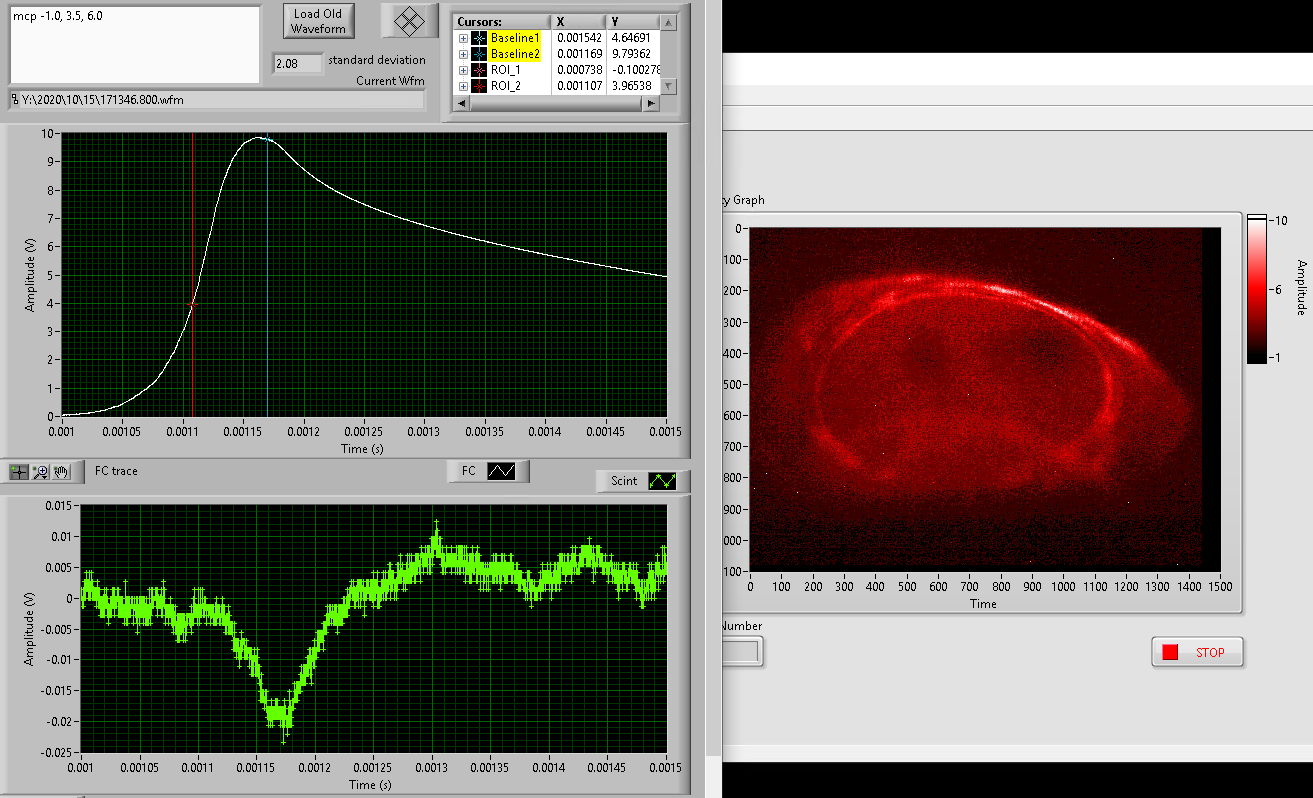Select the zoom magnifier tool

click(x=40, y=471)
